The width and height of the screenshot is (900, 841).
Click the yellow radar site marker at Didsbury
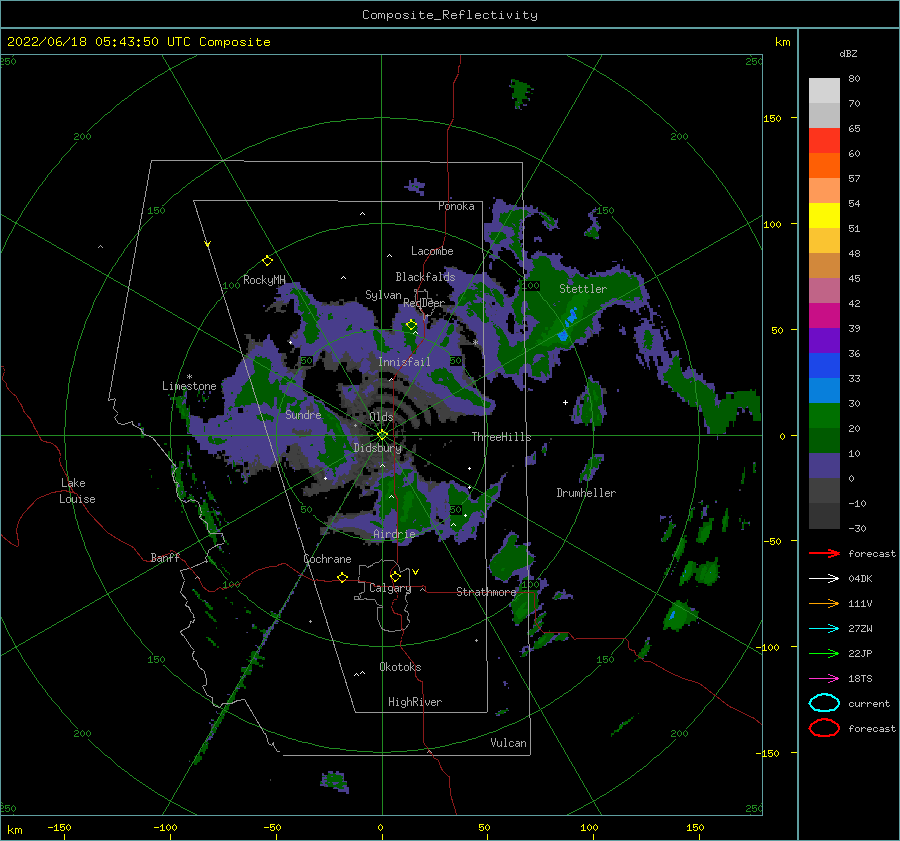pos(382,435)
